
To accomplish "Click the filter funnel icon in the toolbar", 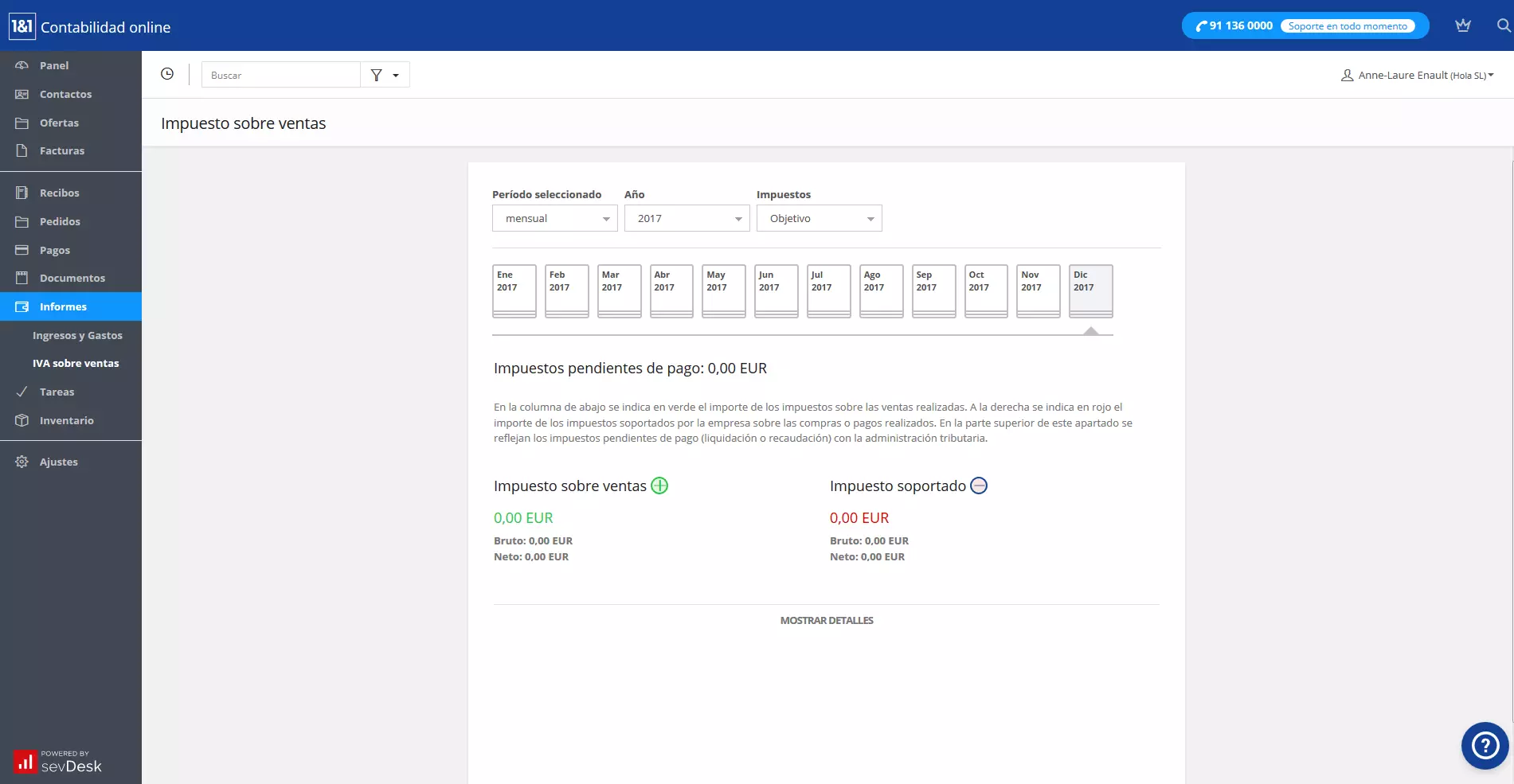I will tap(374, 74).
